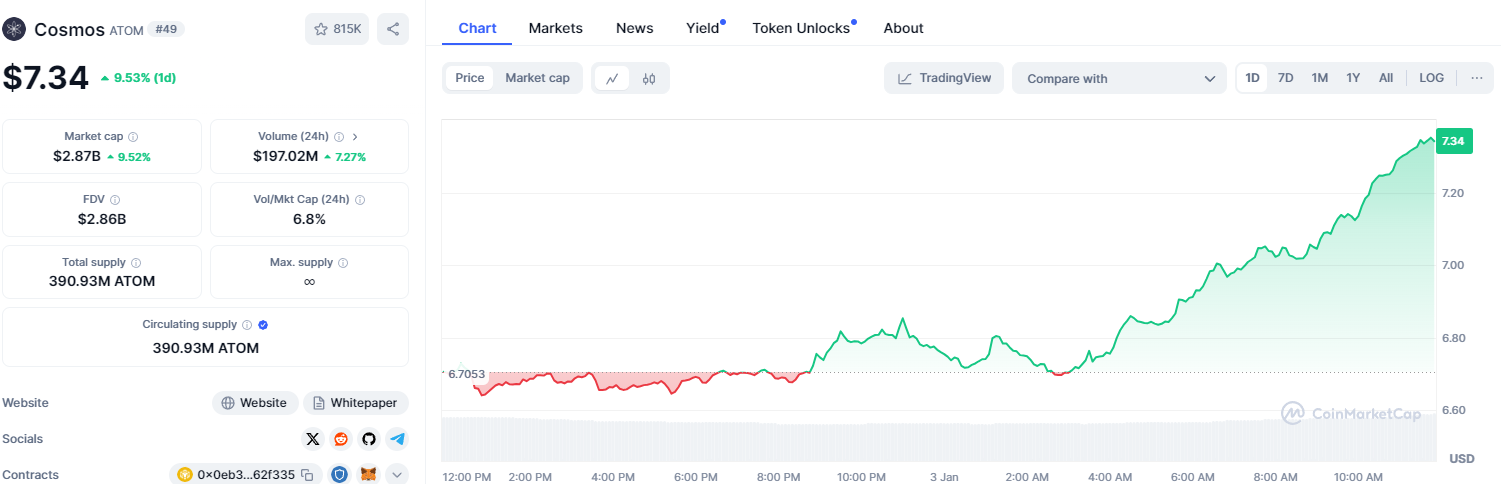Expand Volume (24h) details arrow
Viewport: 1501px width, 484px height.
pos(356,136)
